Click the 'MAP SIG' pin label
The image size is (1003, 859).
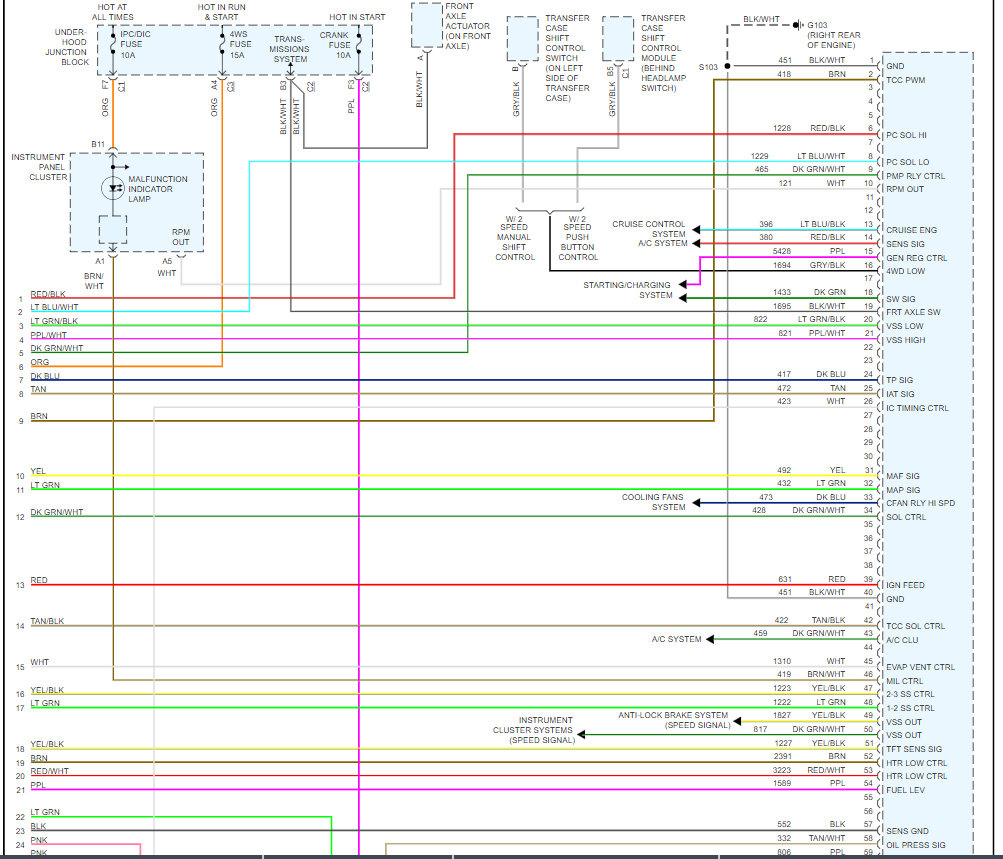(903, 490)
